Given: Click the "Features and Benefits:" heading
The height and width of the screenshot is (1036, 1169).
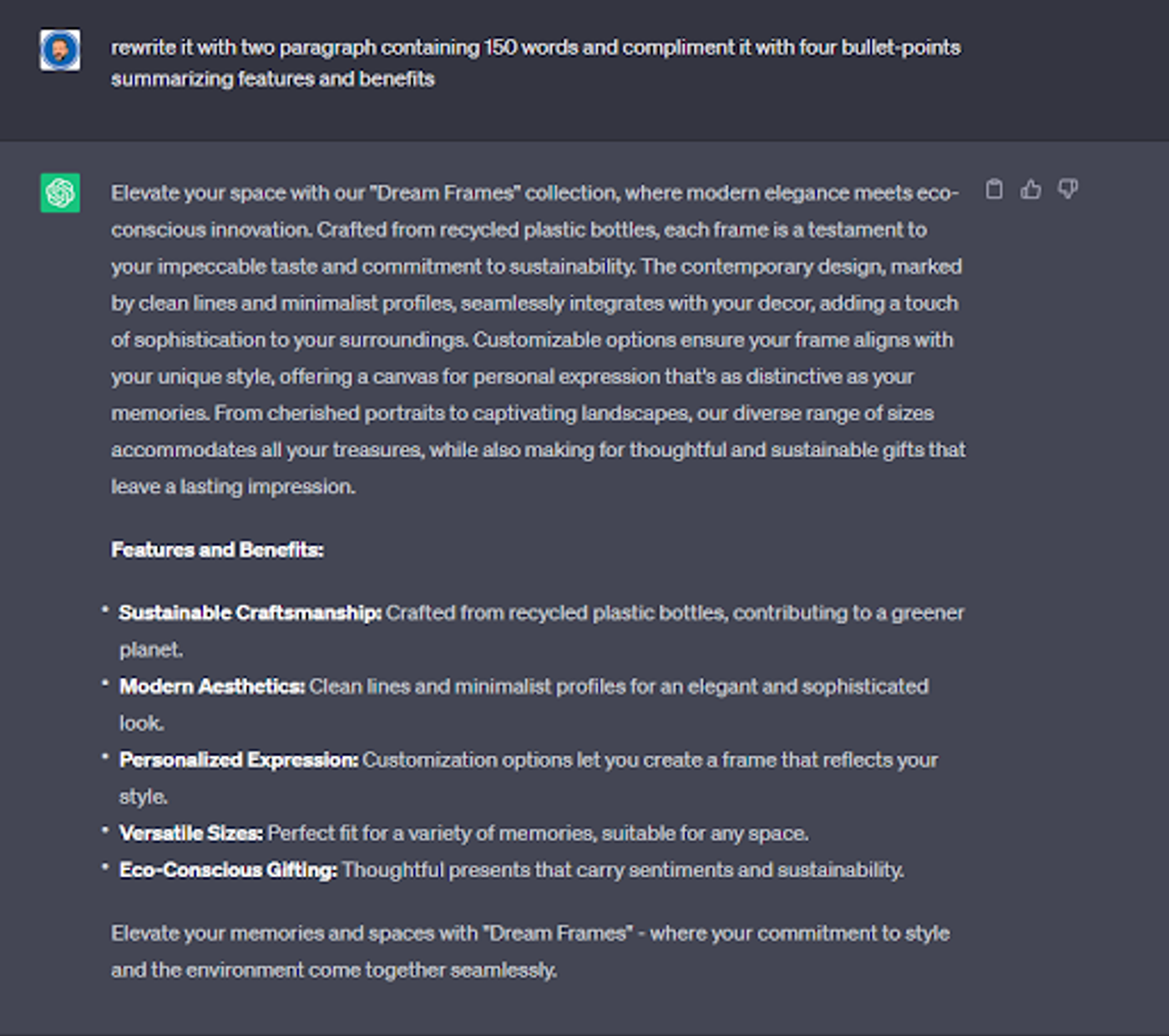Looking at the screenshot, I should 217,549.
